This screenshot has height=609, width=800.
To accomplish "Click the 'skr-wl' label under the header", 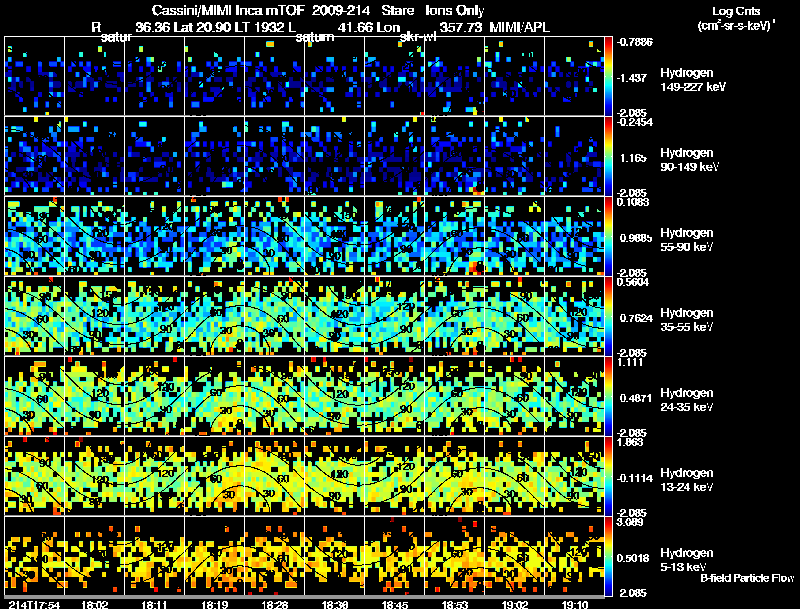I will pos(418,37).
